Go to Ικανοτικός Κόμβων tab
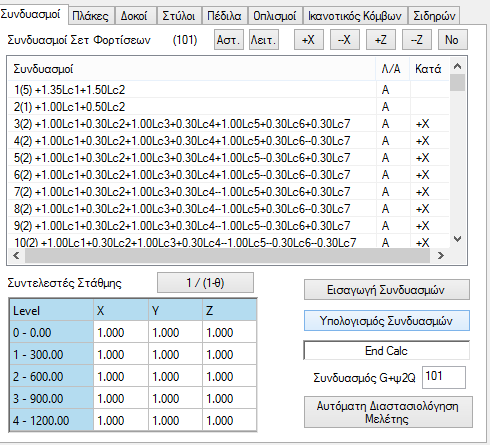This screenshot has height=445, width=490. [355, 16]
